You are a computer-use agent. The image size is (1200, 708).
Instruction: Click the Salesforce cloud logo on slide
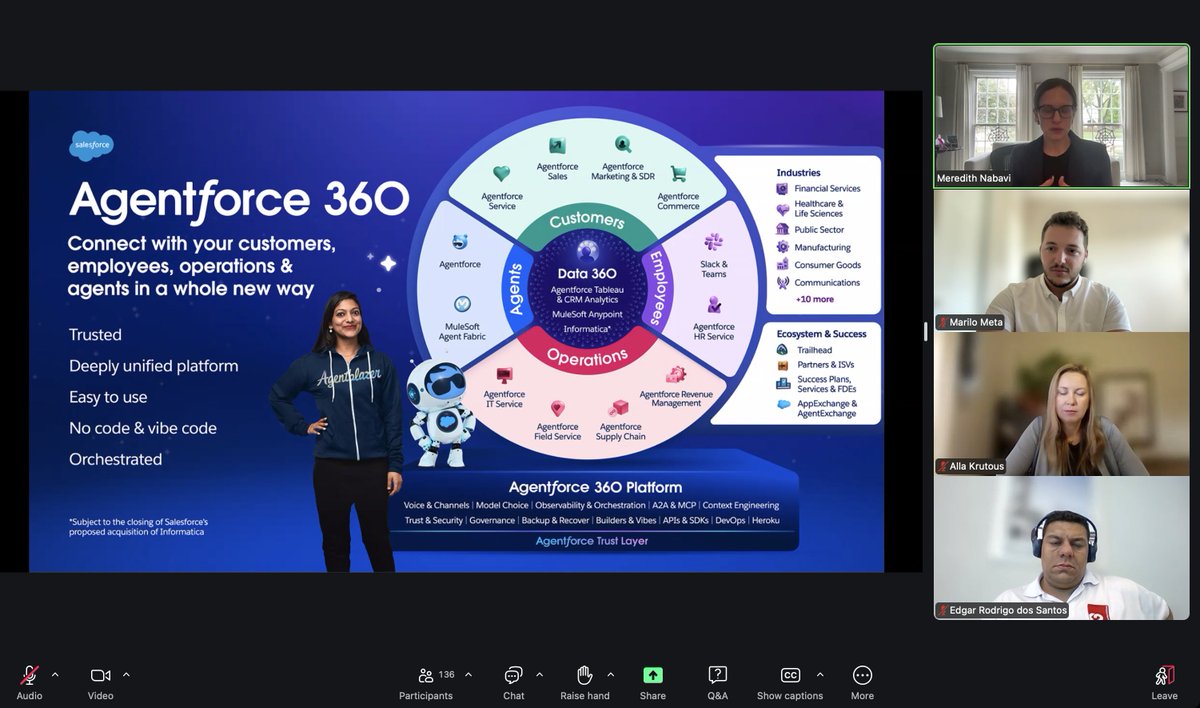(92, 145)
